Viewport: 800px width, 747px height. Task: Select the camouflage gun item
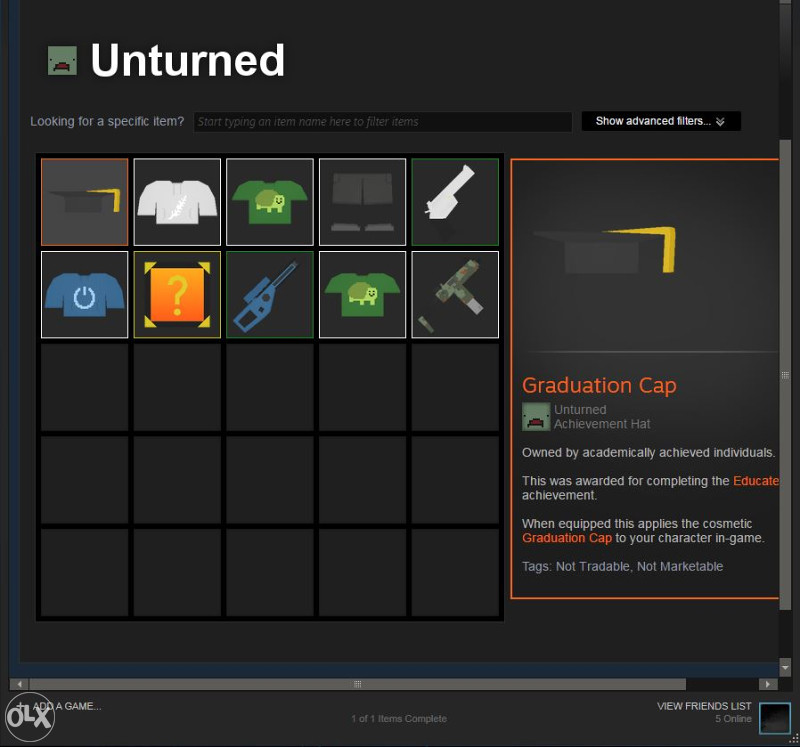pos(455,294)
